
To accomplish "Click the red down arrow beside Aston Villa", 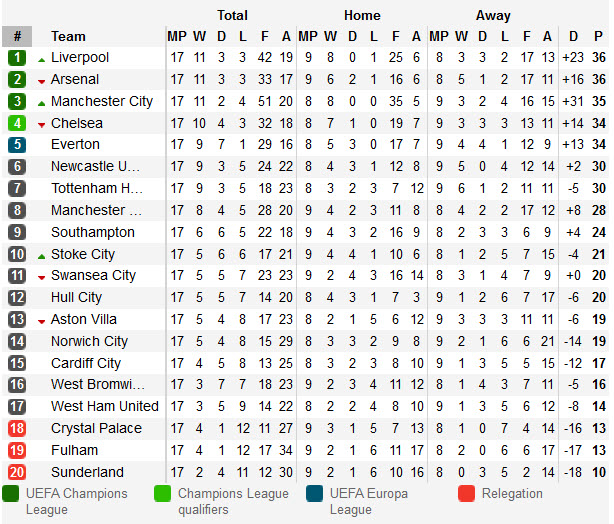I will pyautogui.click(x=41, y=321).
